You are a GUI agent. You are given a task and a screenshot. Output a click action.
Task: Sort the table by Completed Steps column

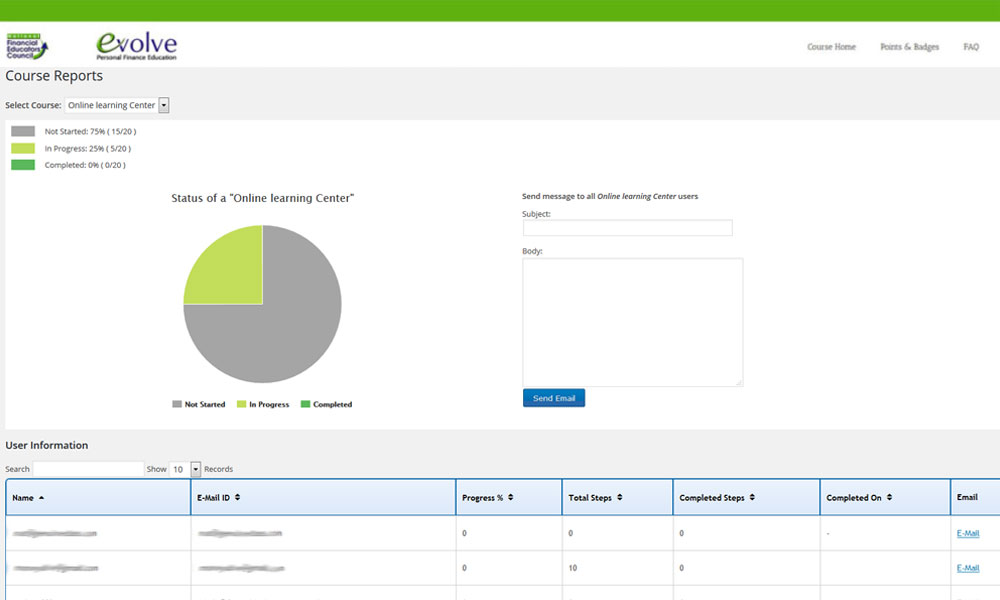click(746, 497)
